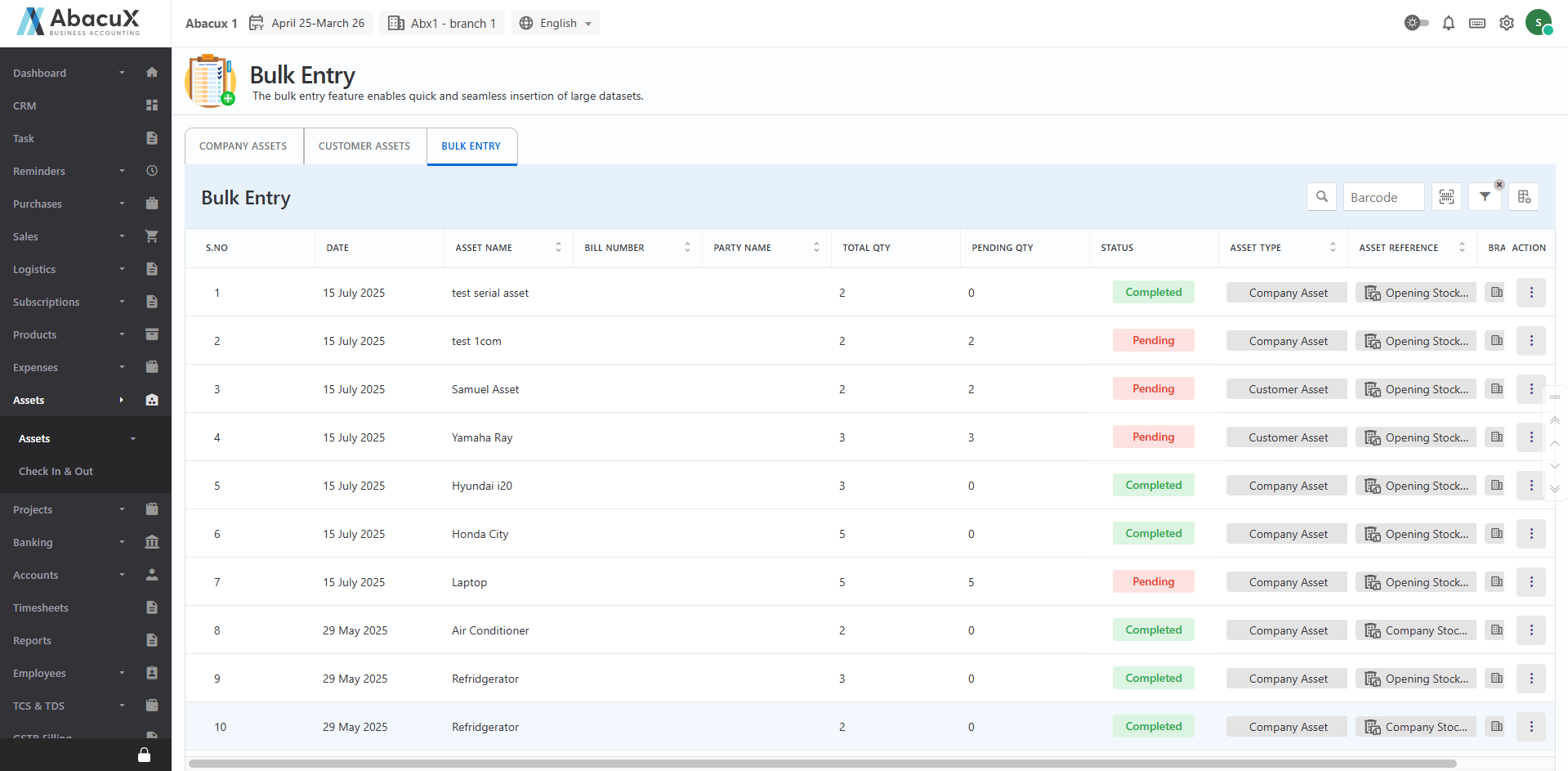Switch to the Customer Assets tab

[364, 146]
